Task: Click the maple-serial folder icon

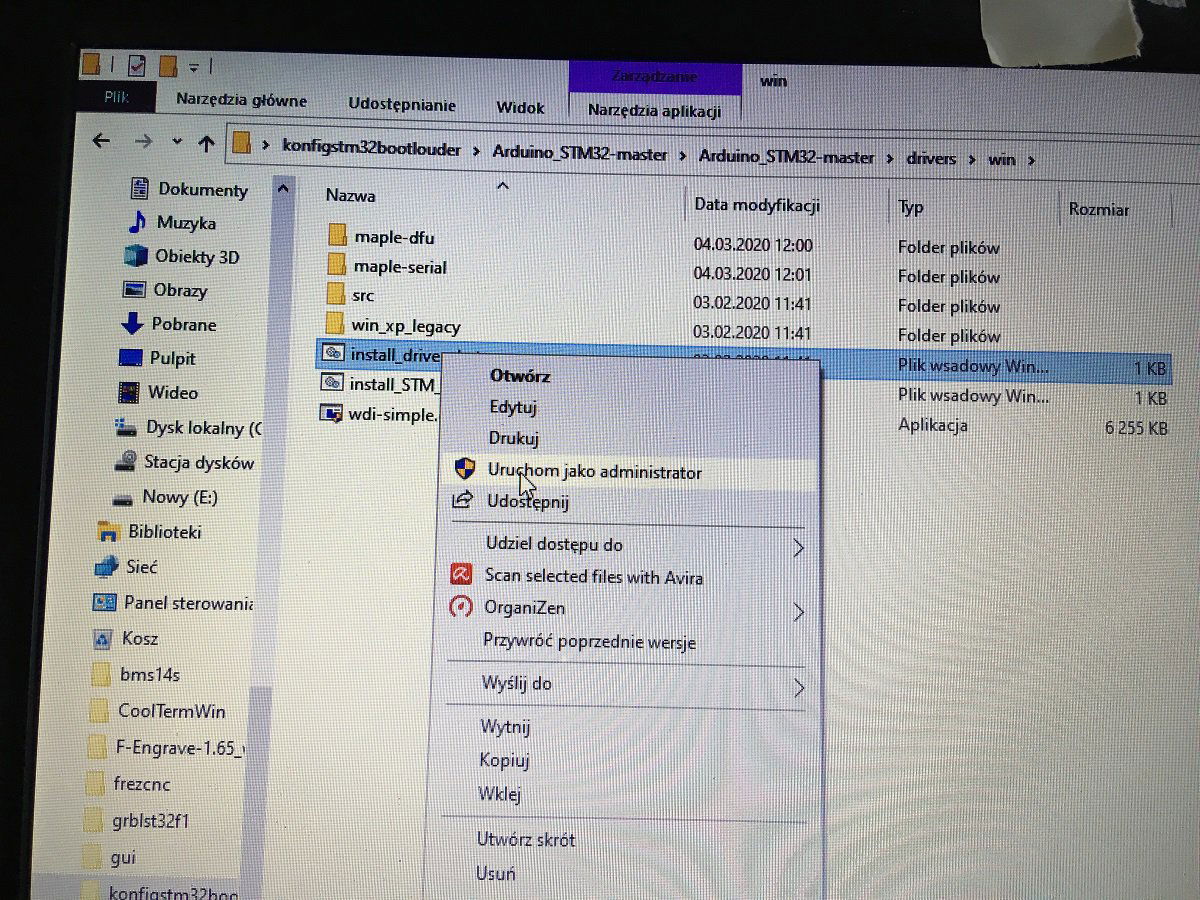Action: pos(336,266)
